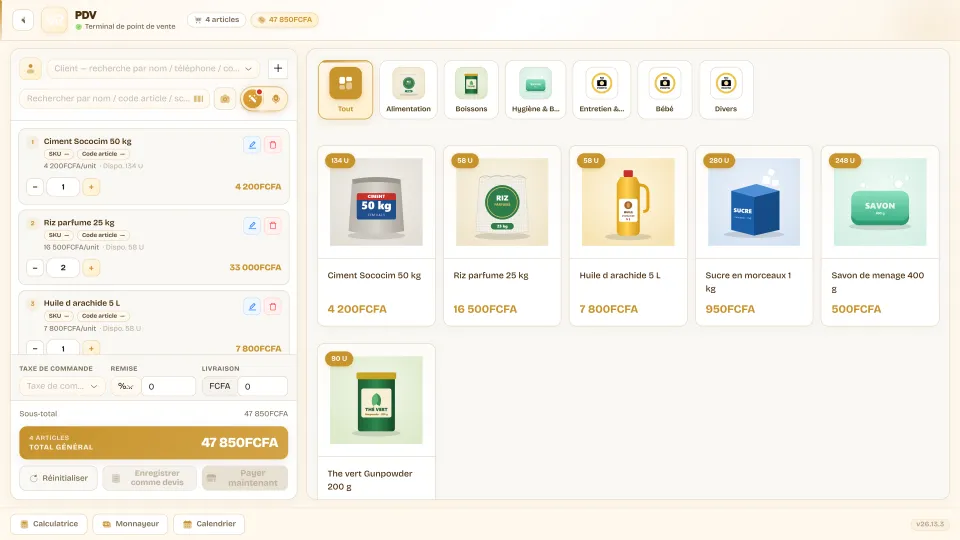The height and width of the screenshot is (540, 960).
Task: Click the SKU tag on Ciment Sococim
Action: [x=59, y=154]
